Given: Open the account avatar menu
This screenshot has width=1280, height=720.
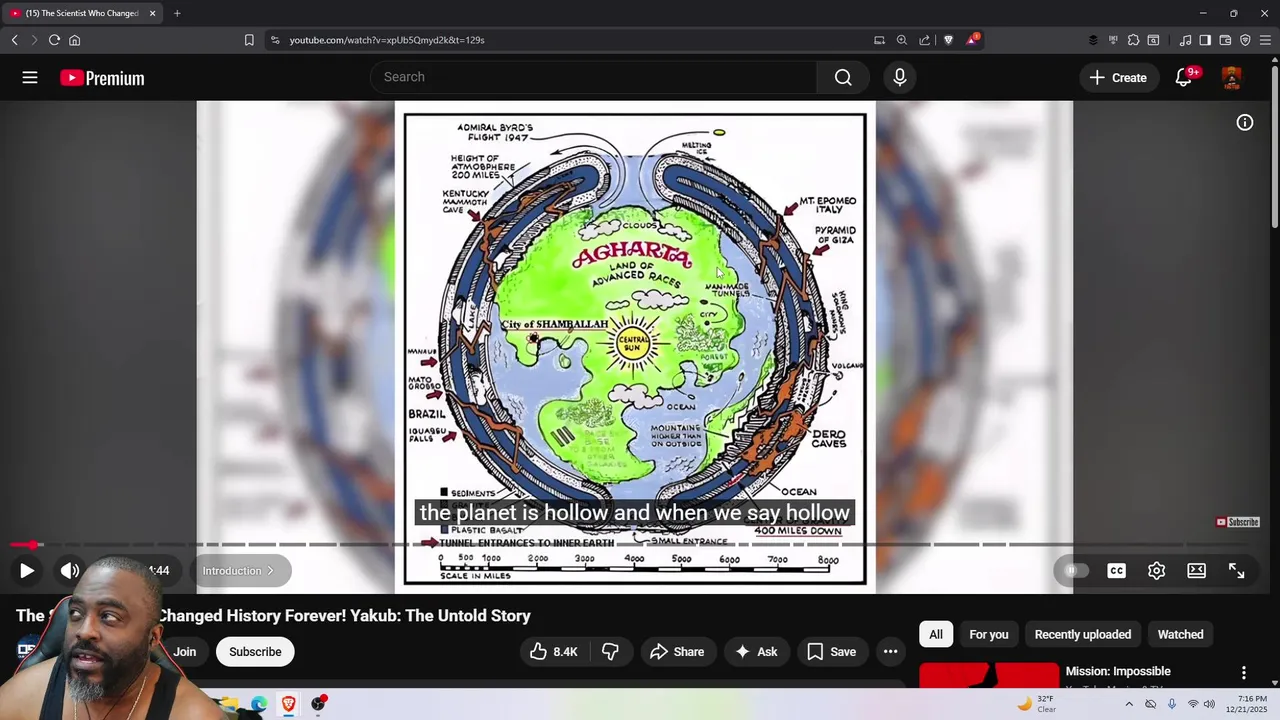Looking at the screenshot, I should click(1231, 77).
